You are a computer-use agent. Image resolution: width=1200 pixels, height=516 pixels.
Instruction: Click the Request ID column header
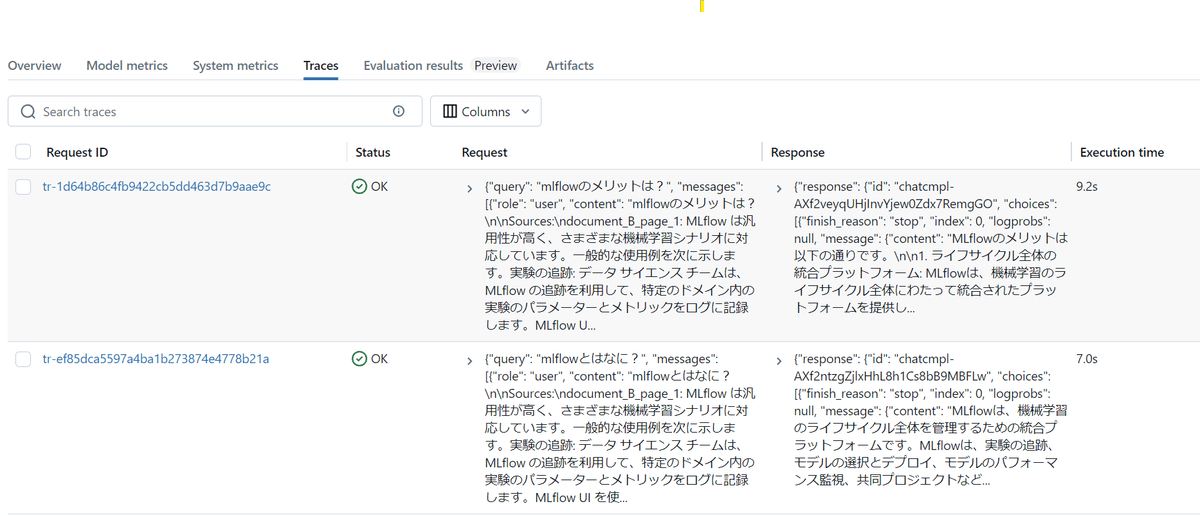pos(77,153)
